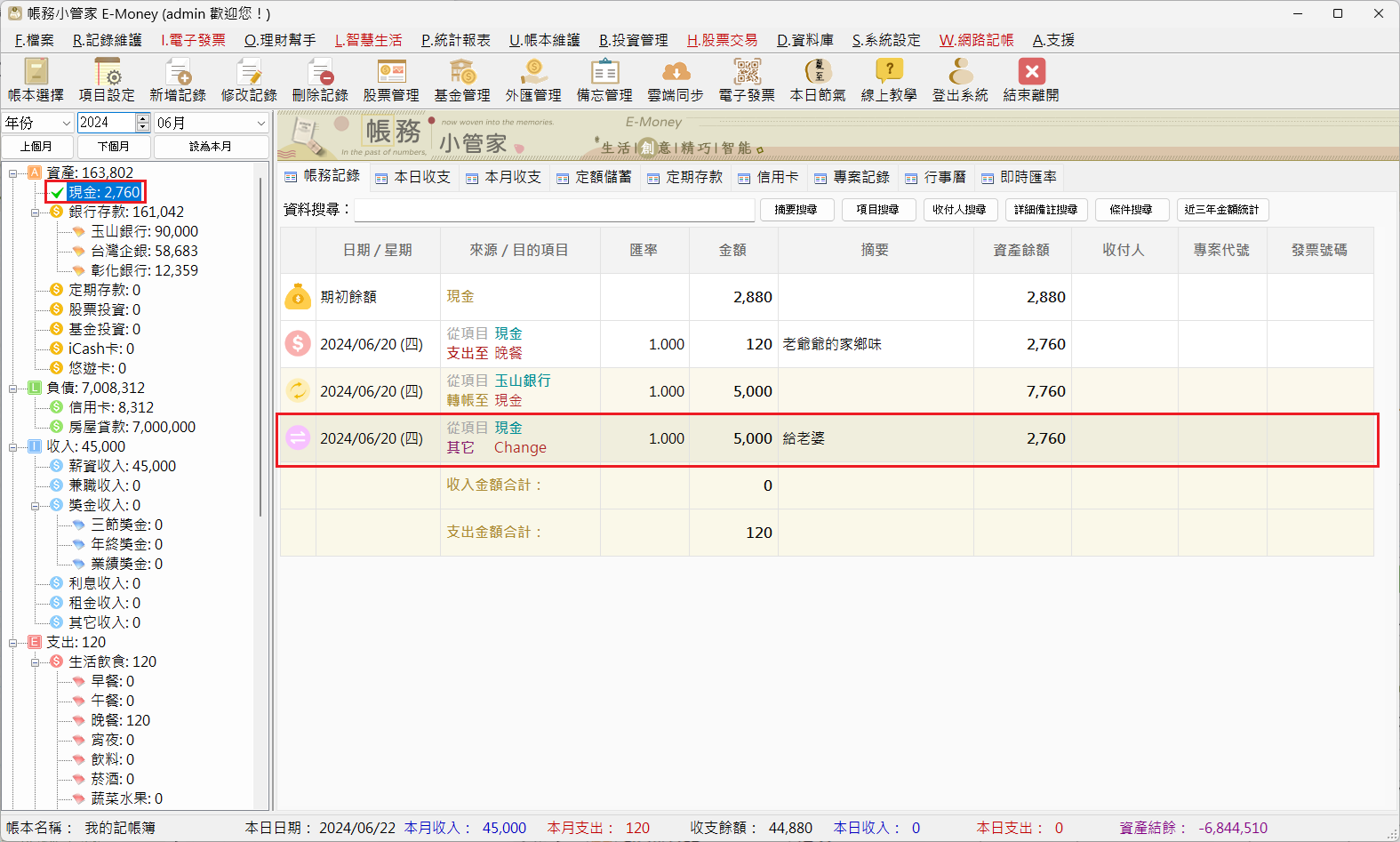Viewport: 1400px width, 842px height.
Task: Open 本日節氣 solar term info
Action: click(818, 79)
